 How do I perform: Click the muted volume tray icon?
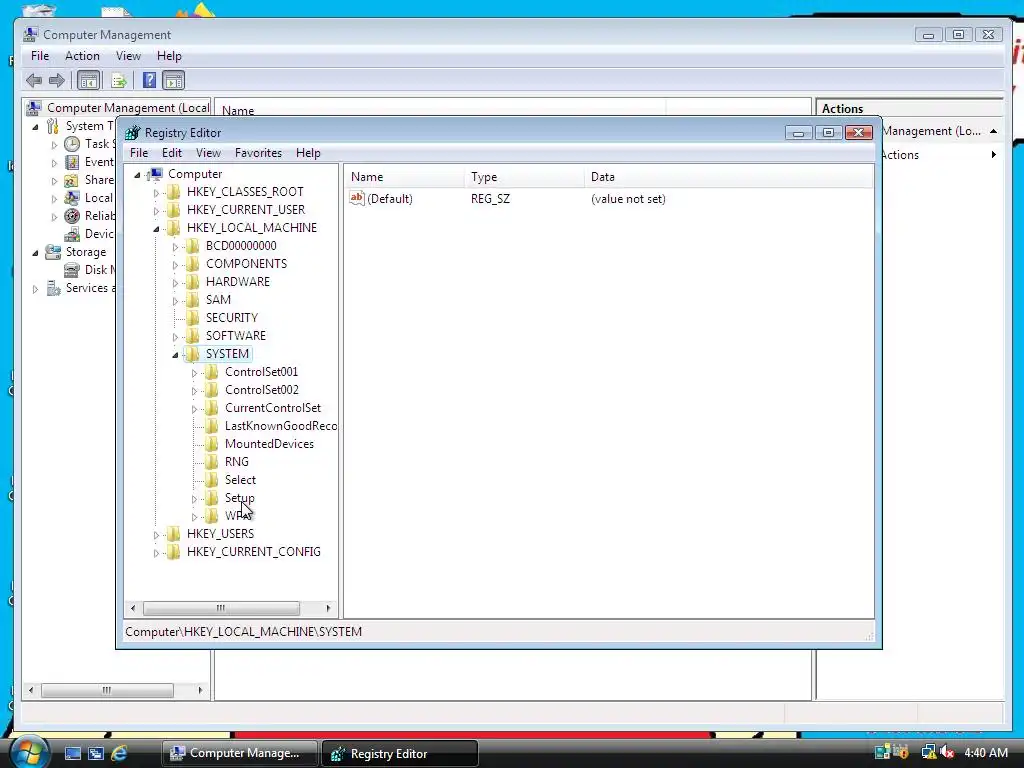pos(946,752)
